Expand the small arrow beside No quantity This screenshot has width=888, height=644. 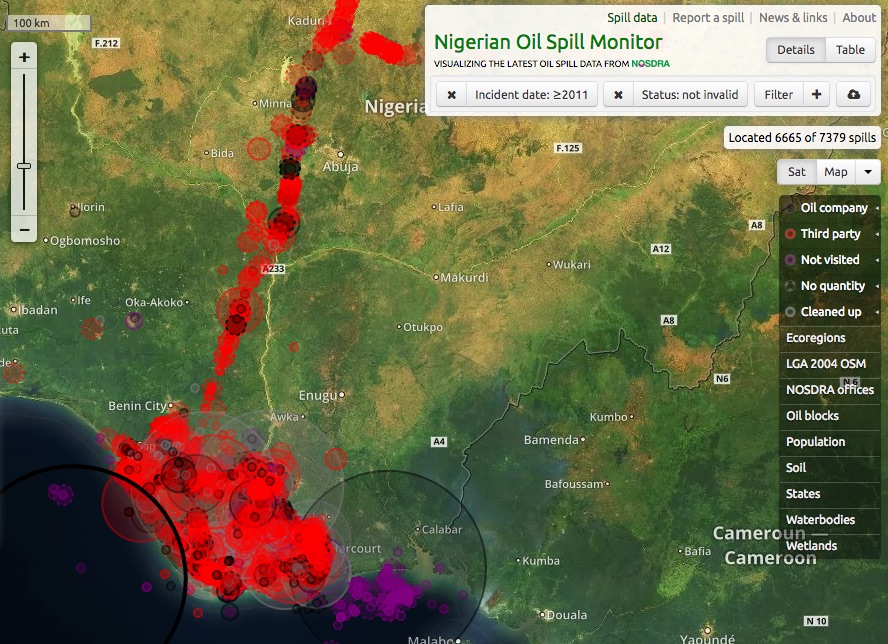pyautogui.click(x=877, y=286)
